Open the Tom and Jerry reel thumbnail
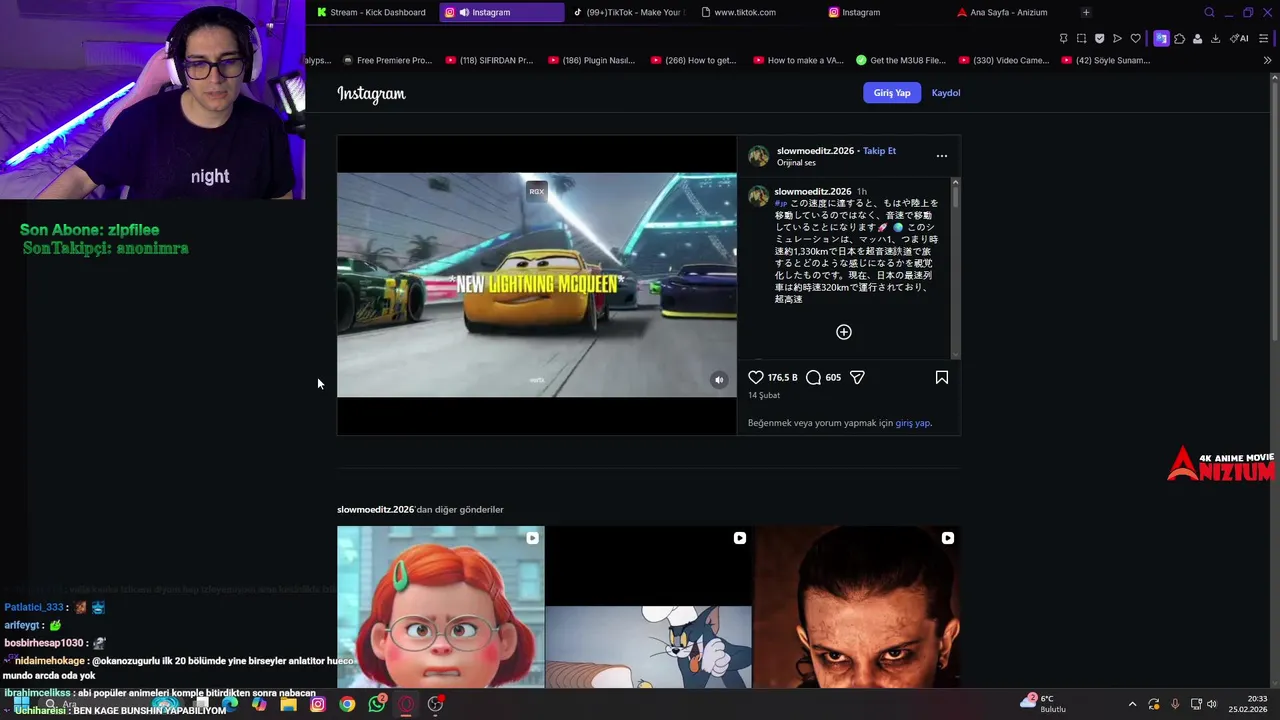 coord(648,607)
